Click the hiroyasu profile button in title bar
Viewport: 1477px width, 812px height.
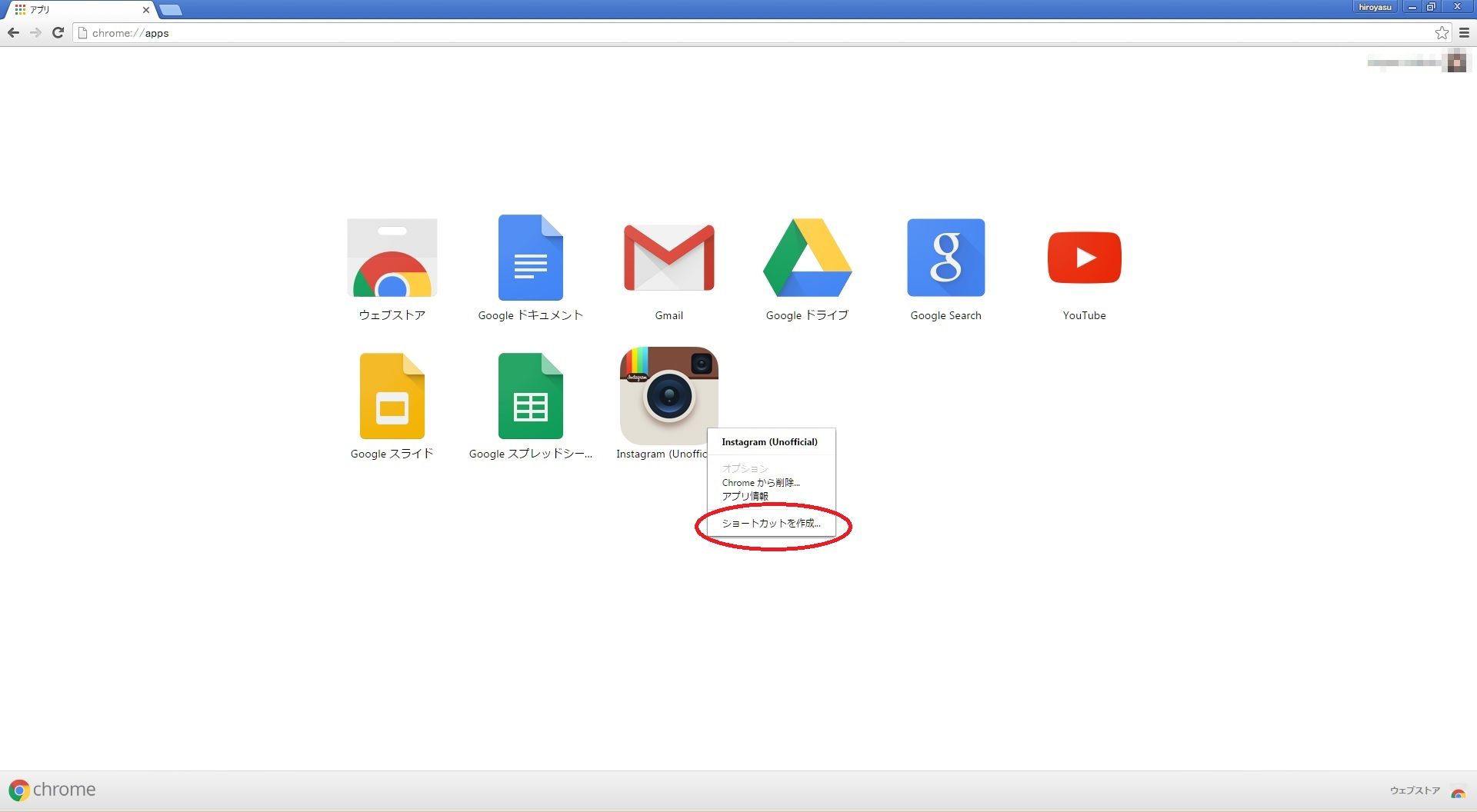click(x=1375, y=7)
